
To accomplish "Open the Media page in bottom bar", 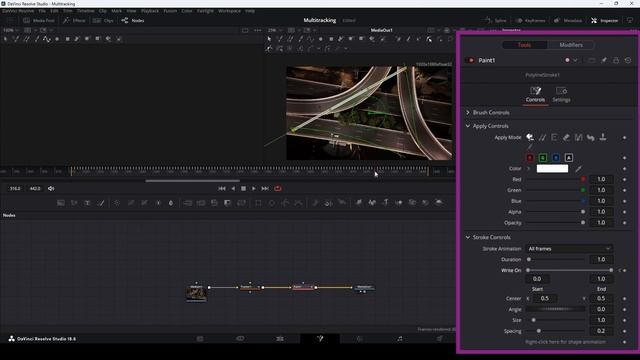I will 200,338.
